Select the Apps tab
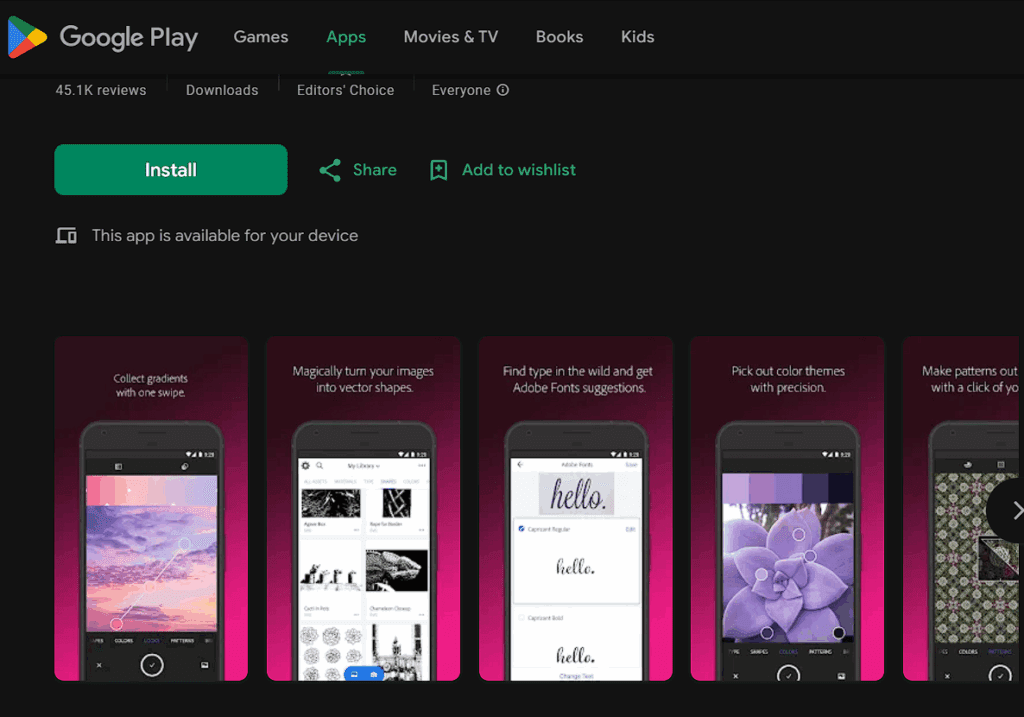Screen dimensions: 1024x717 point(346,37)
